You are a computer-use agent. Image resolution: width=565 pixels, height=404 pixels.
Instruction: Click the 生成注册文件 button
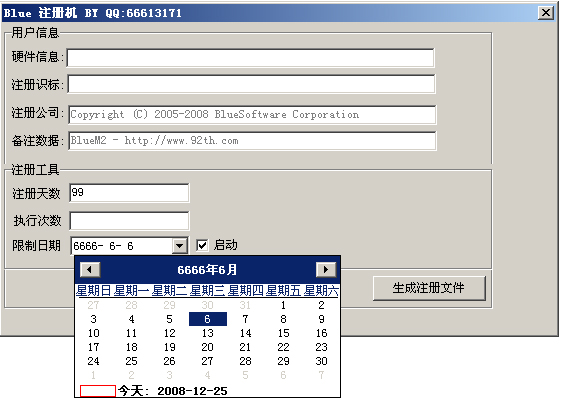pyautogui.click(x=429, y=288)
